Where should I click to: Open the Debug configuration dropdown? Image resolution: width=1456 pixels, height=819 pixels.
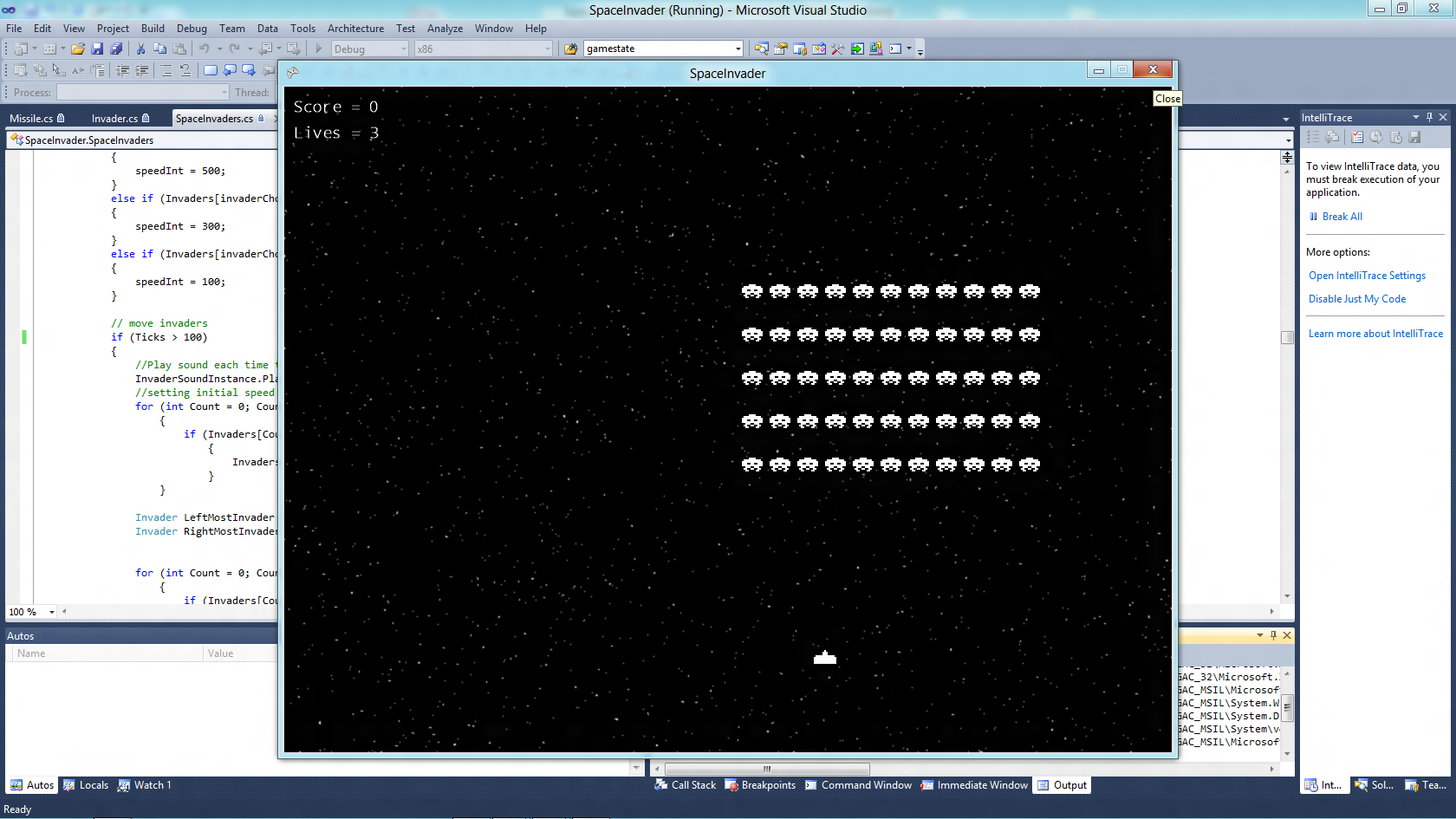[x=404, y=49]
